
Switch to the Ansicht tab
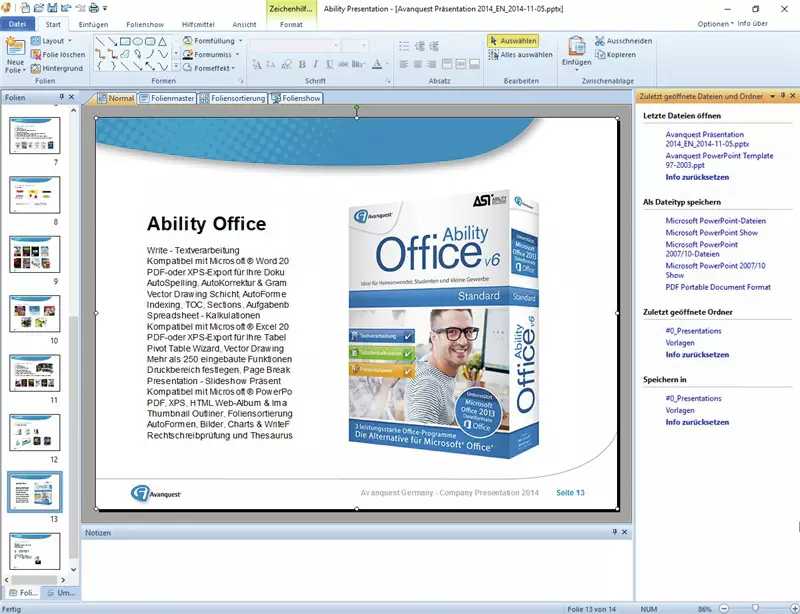click(243, 23)
